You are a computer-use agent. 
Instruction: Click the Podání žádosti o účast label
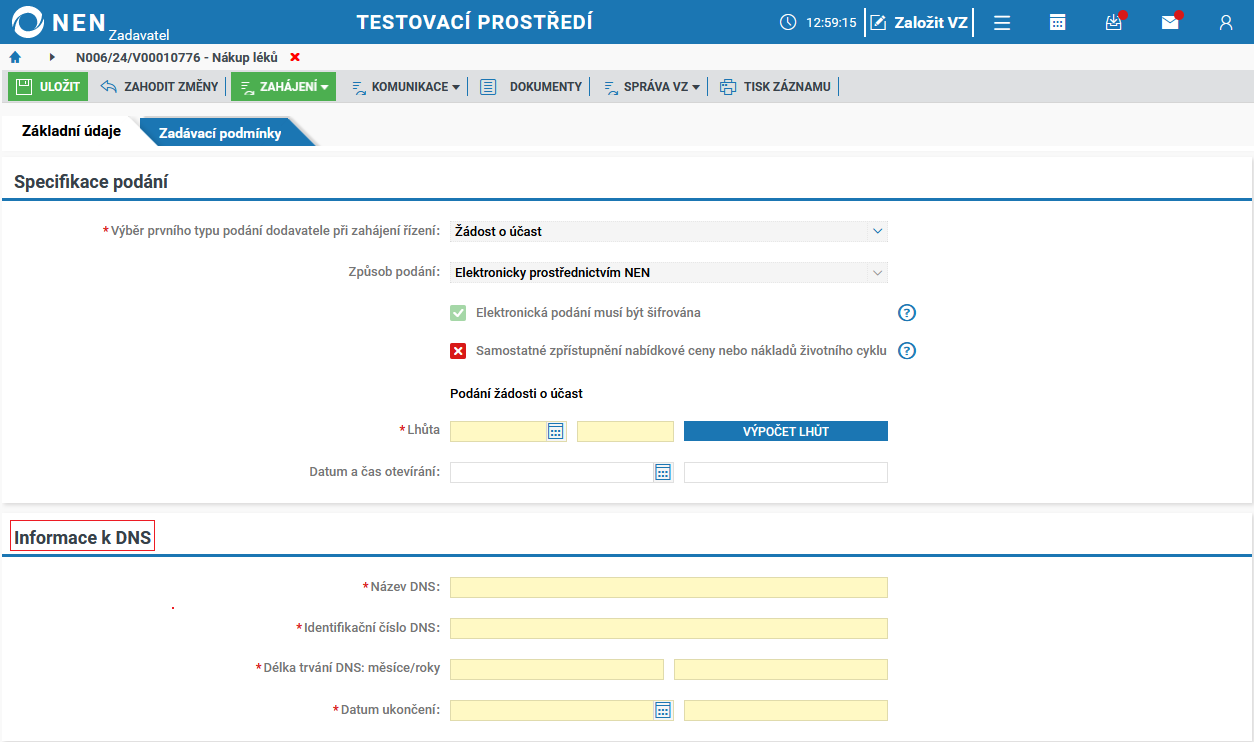point(517,393)
